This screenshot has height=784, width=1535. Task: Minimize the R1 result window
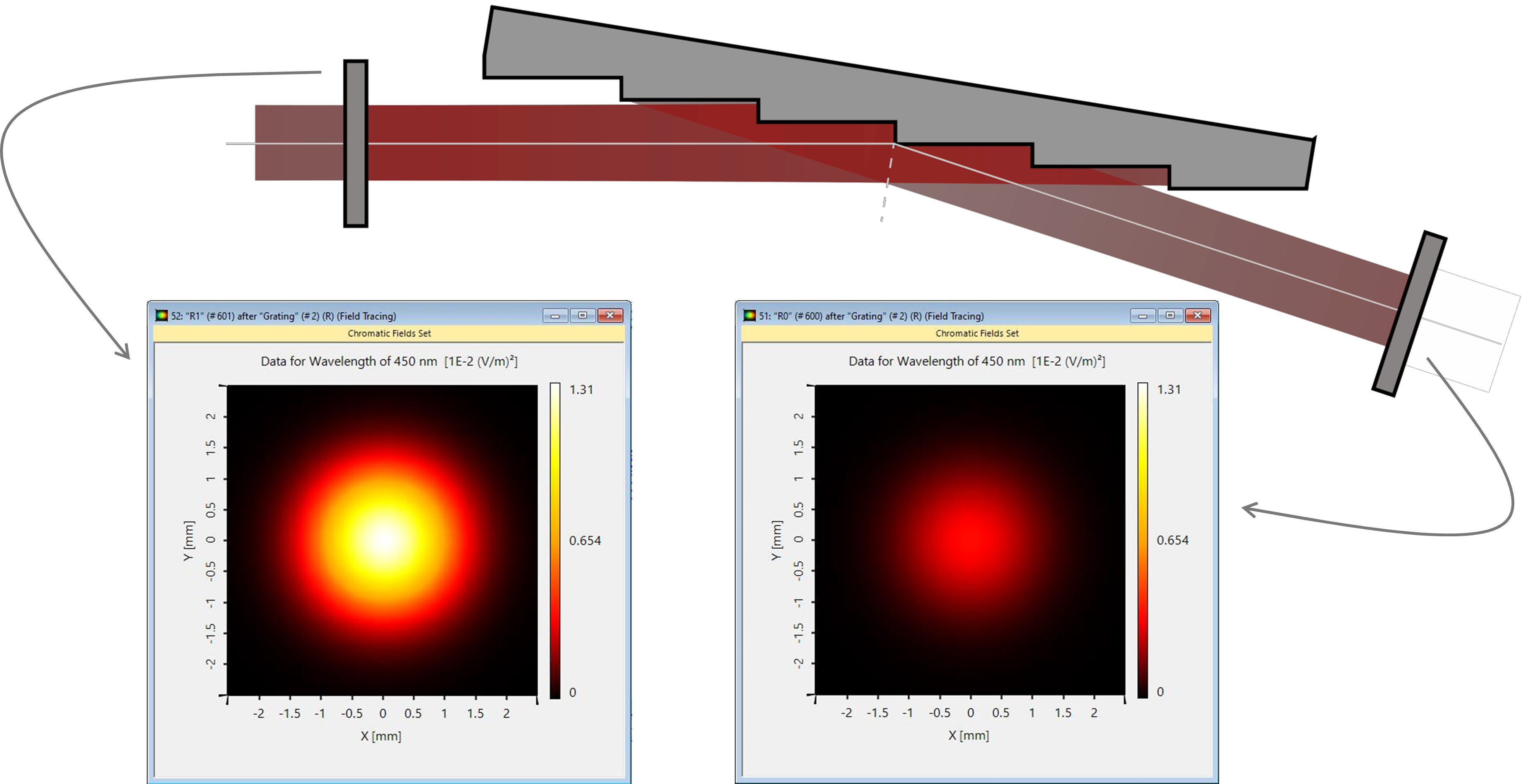click(x=555, y=315)
